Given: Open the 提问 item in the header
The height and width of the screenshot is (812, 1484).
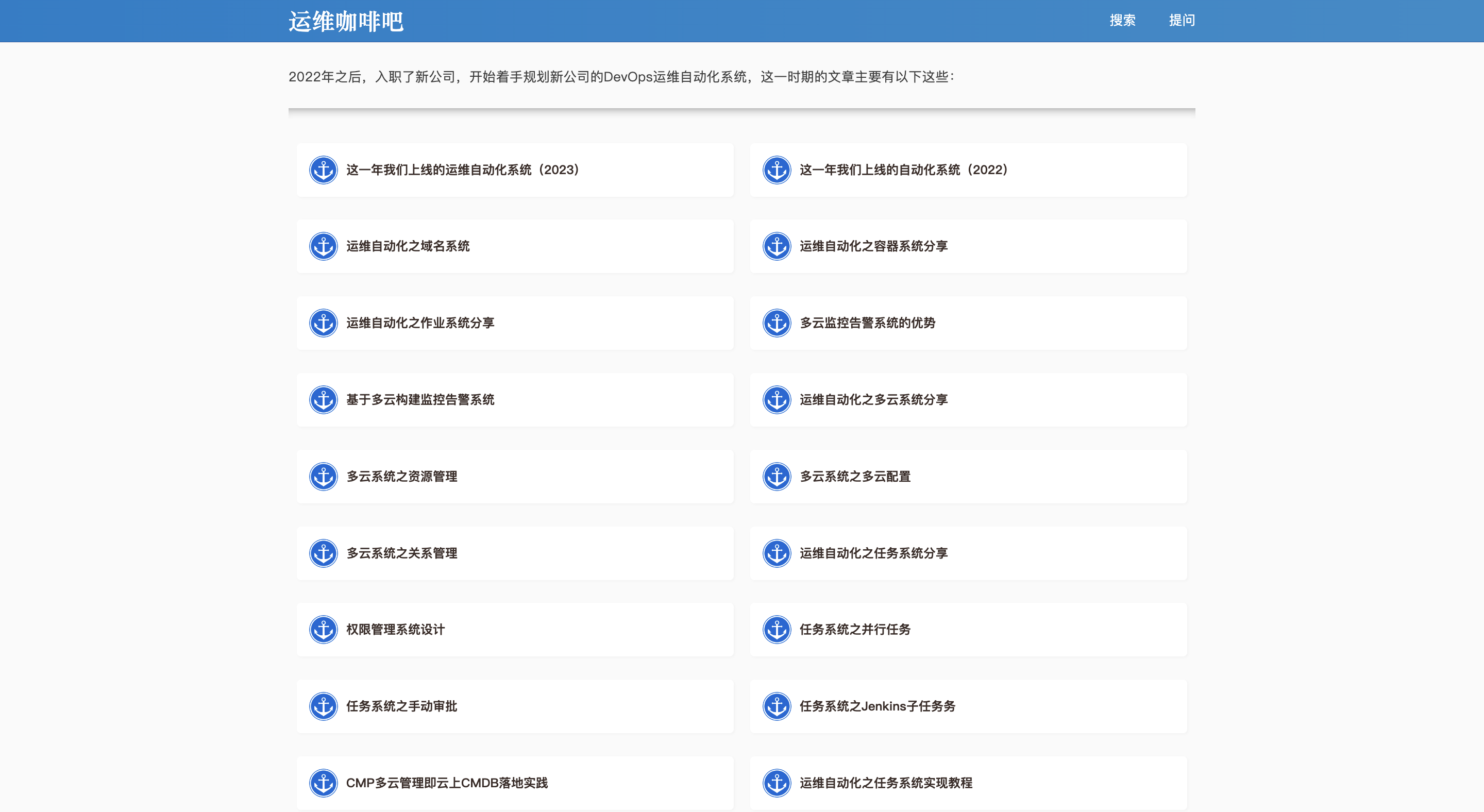Looking at the screenshot, I should click(x=1182, y=21).
